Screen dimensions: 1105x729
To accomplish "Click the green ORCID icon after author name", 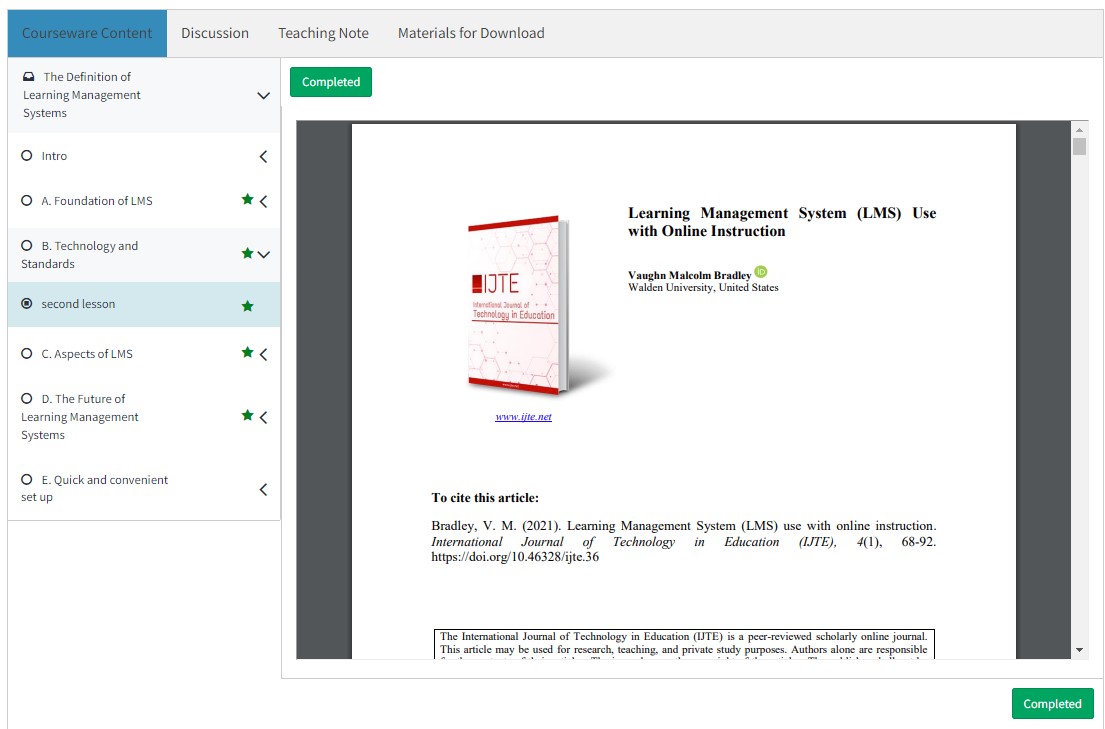I will [x=761, y=273].
